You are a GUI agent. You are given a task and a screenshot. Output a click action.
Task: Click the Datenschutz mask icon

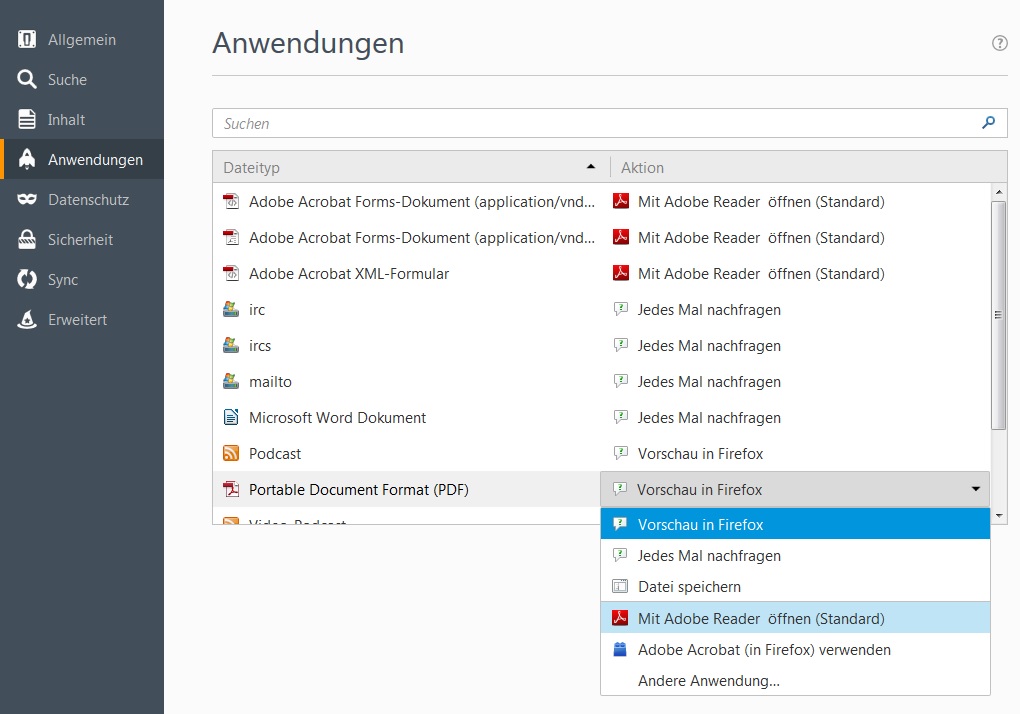click(x=27, y=199)
